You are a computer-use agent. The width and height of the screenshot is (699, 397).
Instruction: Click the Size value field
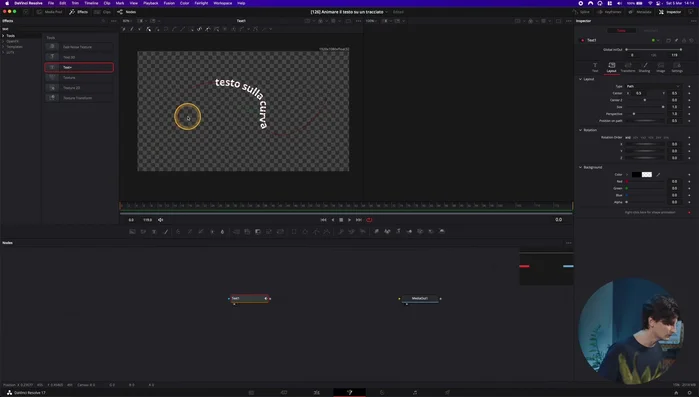[675, 107]
